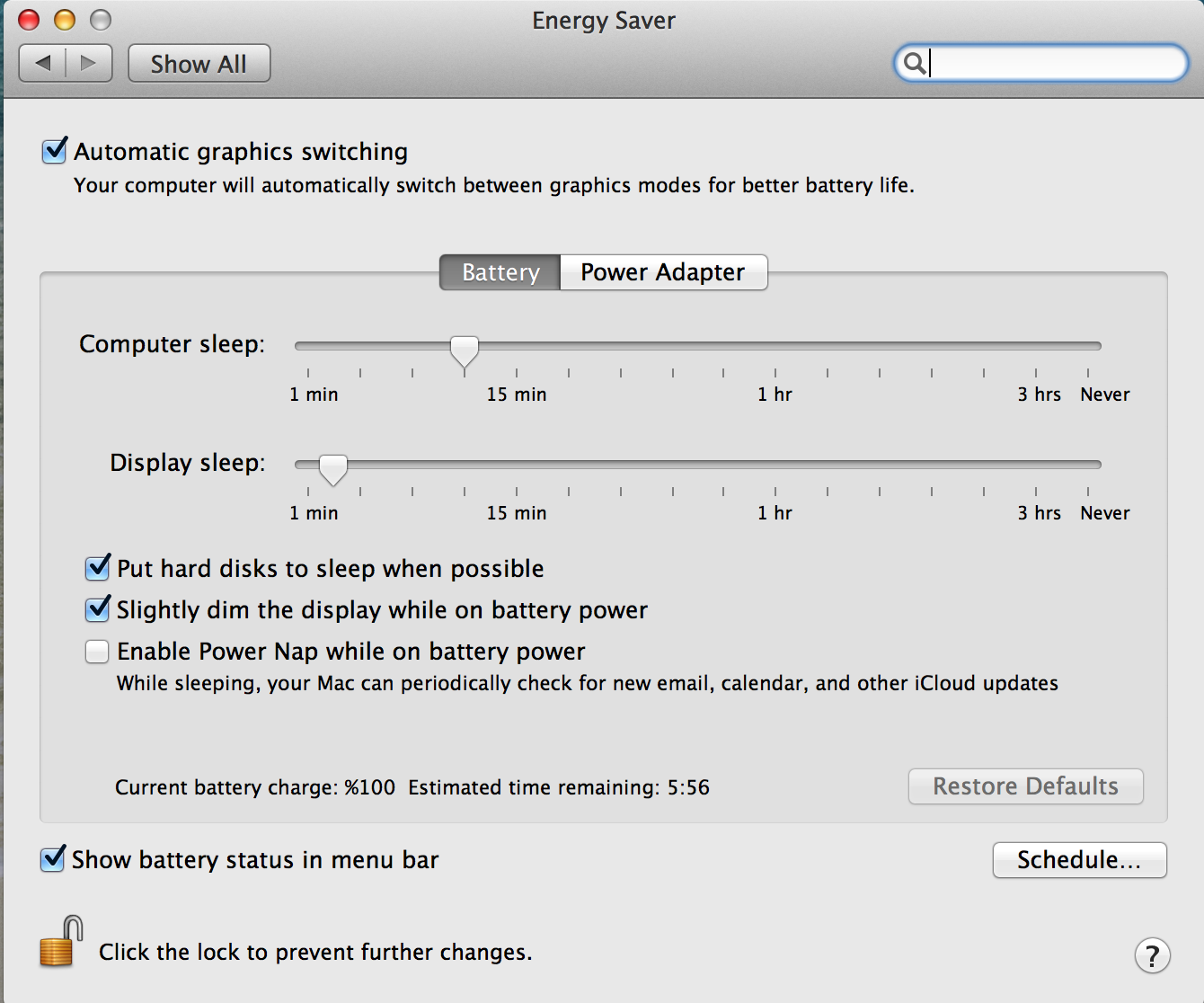Toggle Automatic graphics switching checkbox

click(55, 151)
